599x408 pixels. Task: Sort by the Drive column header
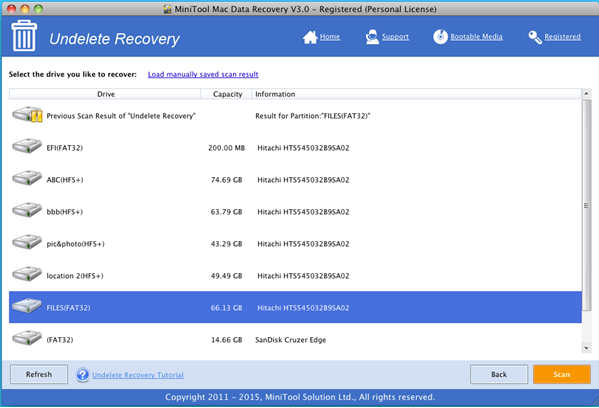pos(105,94)
